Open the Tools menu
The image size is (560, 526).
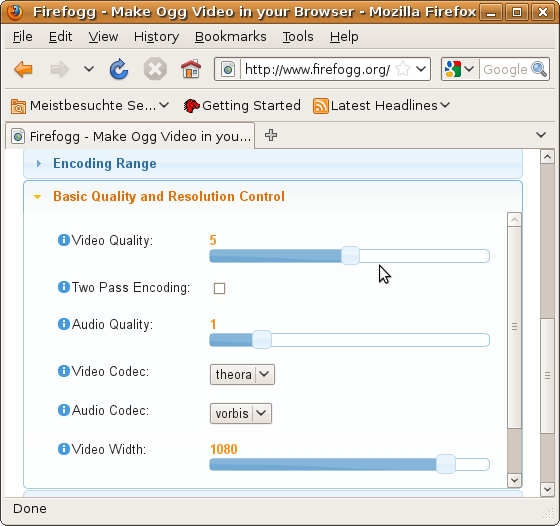click(298, 37)
